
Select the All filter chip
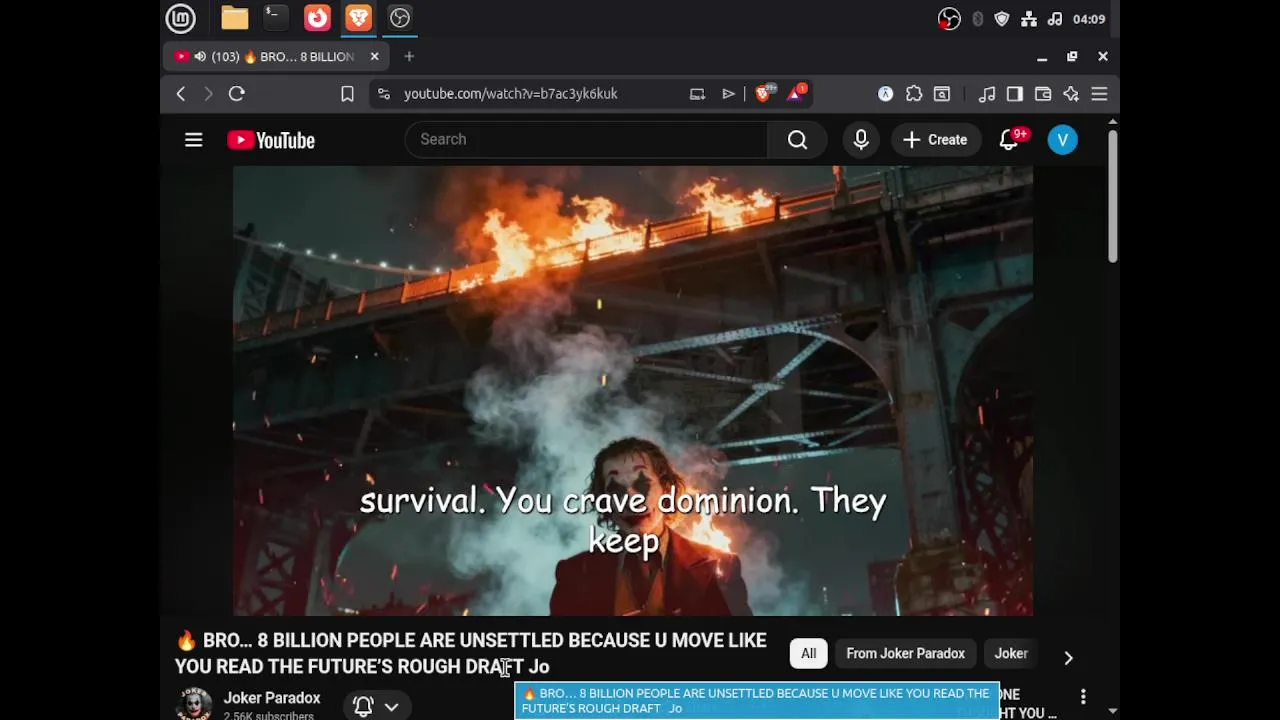808,654
